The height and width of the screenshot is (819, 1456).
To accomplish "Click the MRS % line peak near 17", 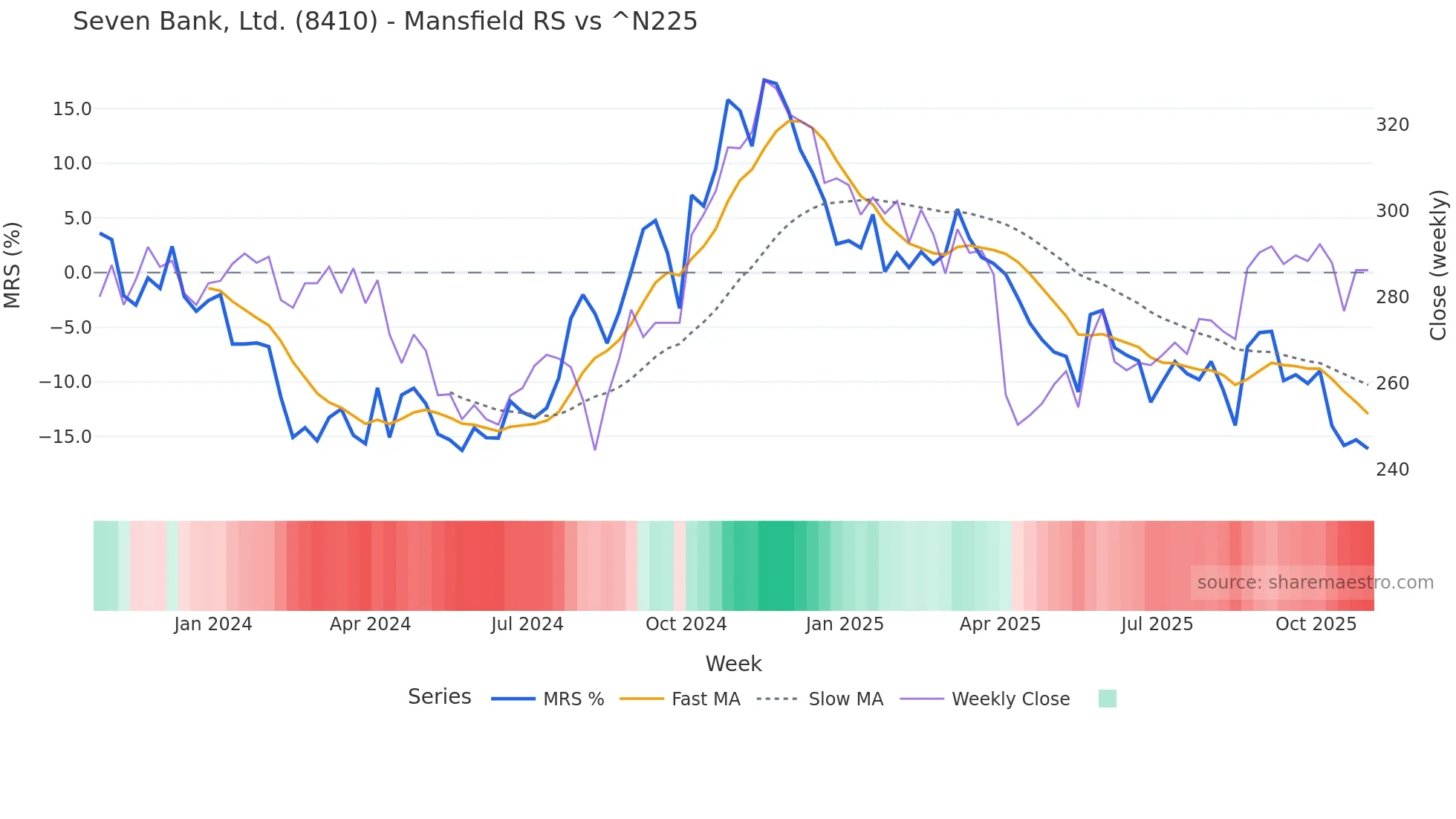I will tap(764, 80).
